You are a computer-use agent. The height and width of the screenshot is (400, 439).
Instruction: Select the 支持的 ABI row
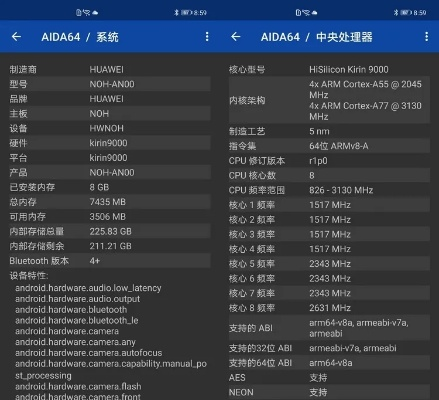point(329,328)
